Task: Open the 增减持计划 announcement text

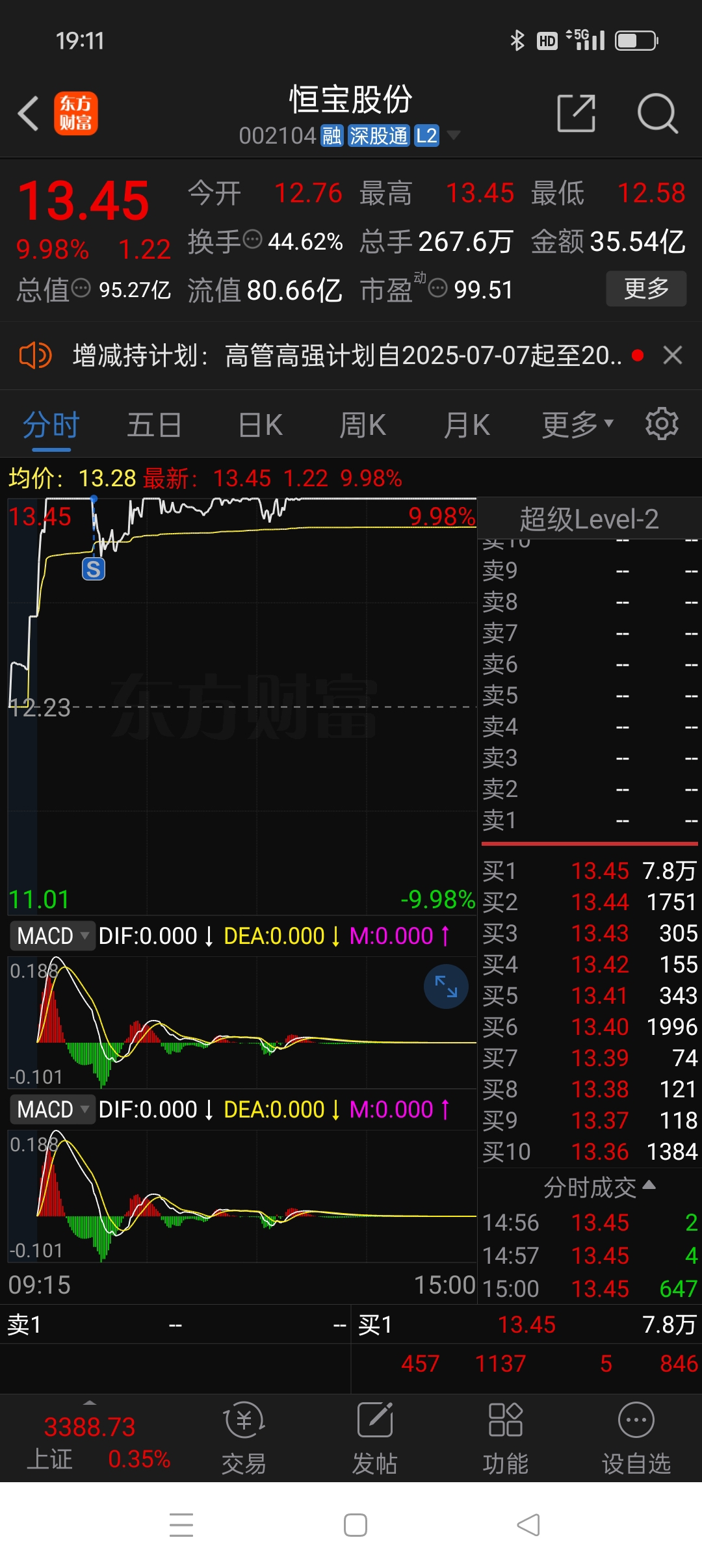Action: [347, 356]
